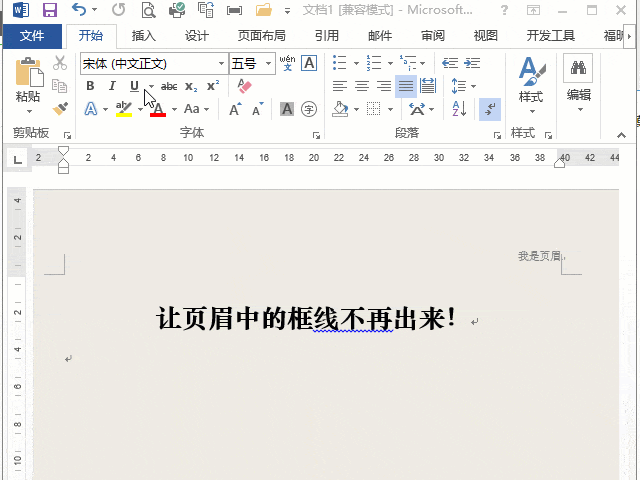Open the Page Layout (页面布局) tab
Screen dimensions: 640x480
[261, 36]
